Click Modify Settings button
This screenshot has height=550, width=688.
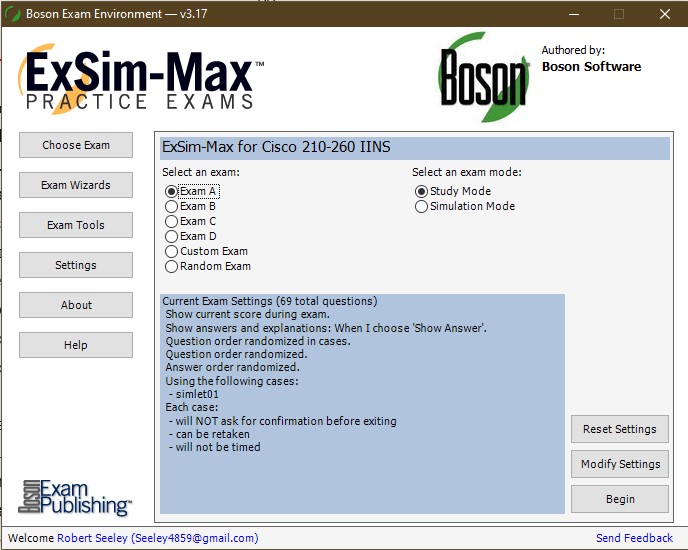(x=620, y=464)
